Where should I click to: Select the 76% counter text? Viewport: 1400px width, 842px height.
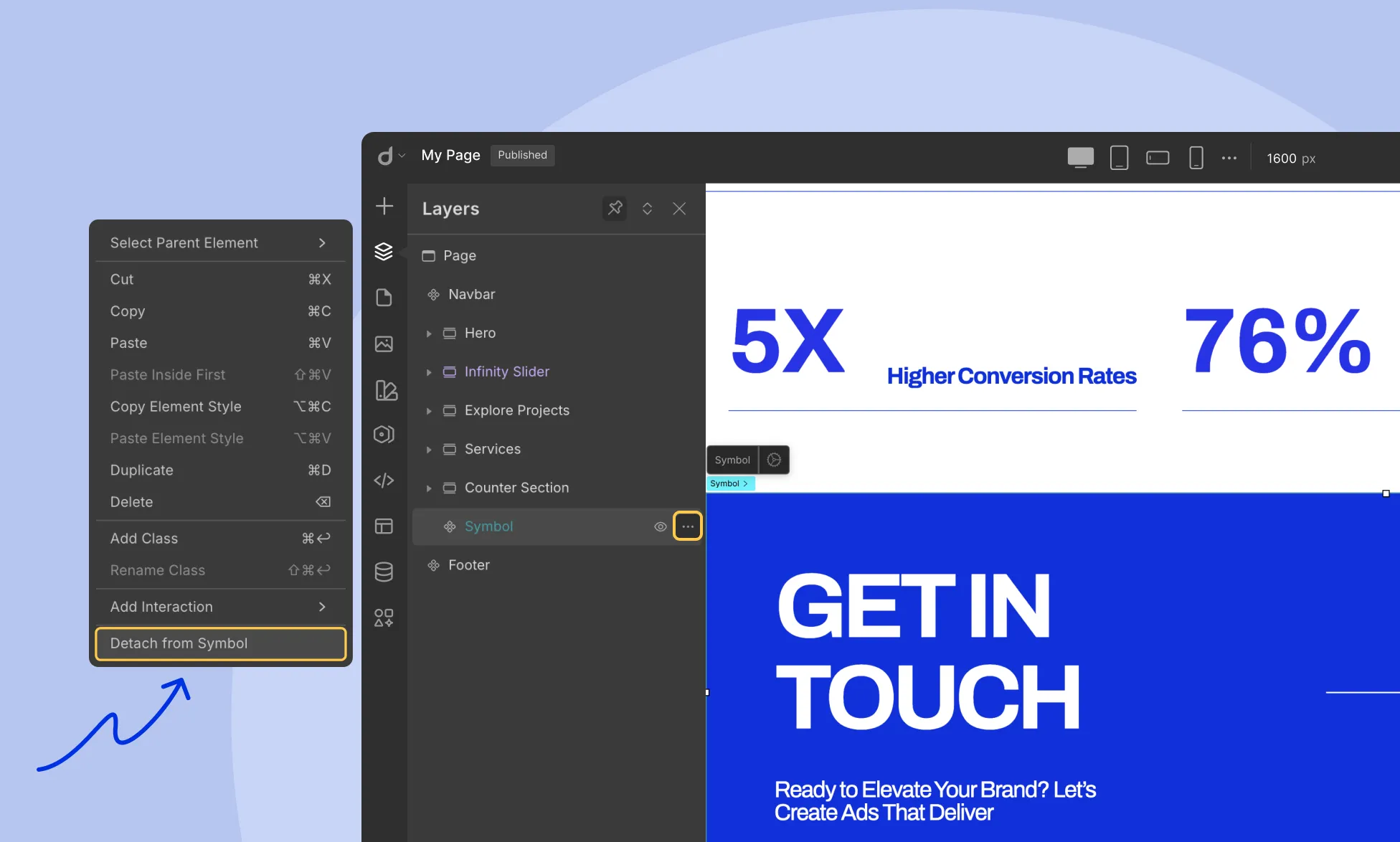point(1278,340)
